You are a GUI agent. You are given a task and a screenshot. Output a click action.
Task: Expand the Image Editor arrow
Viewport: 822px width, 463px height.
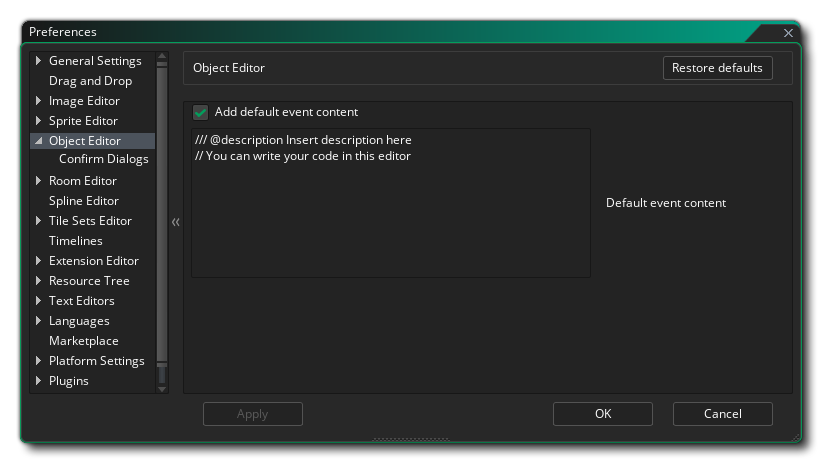tap(39, 101)
